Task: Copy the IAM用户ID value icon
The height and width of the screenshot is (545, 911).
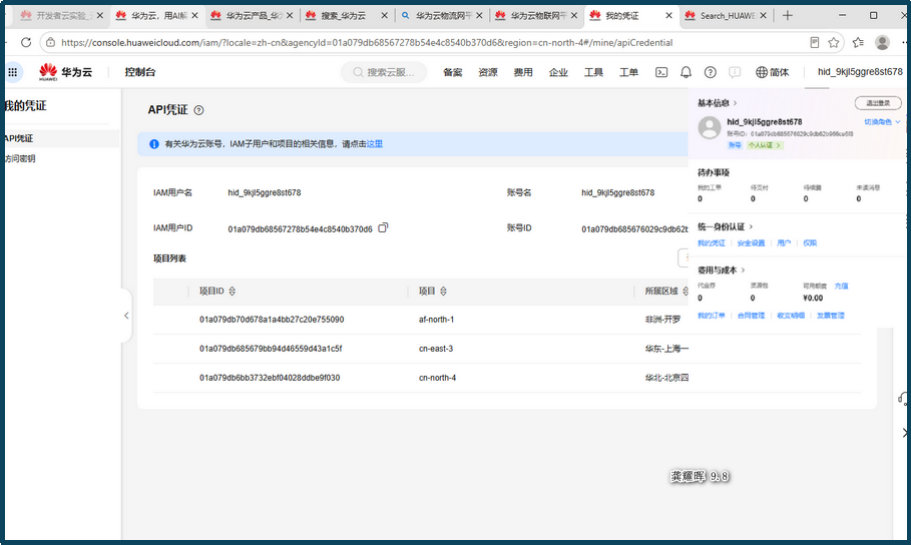Action: click(x=383, y=228)
